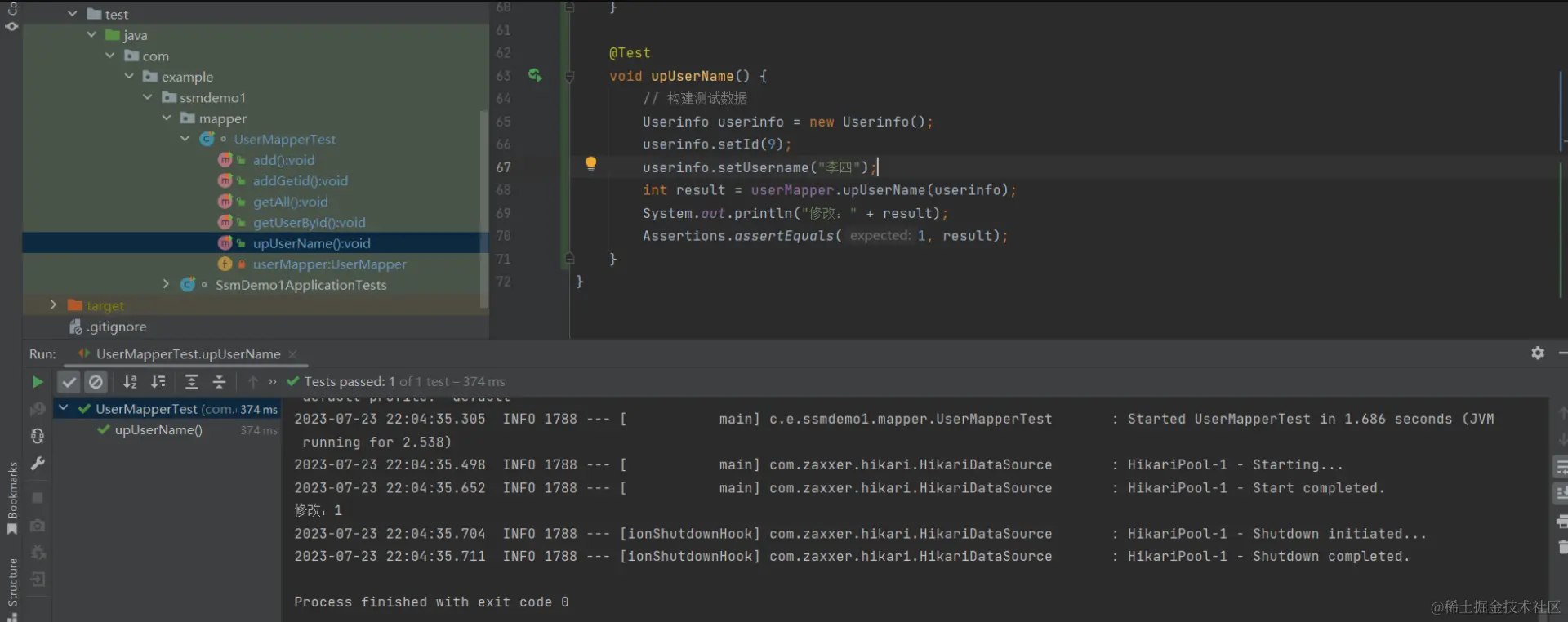This screenshot has height=622, width=1568.
Task: Toggle scroll to end of console
Action: pos(1561,493)
